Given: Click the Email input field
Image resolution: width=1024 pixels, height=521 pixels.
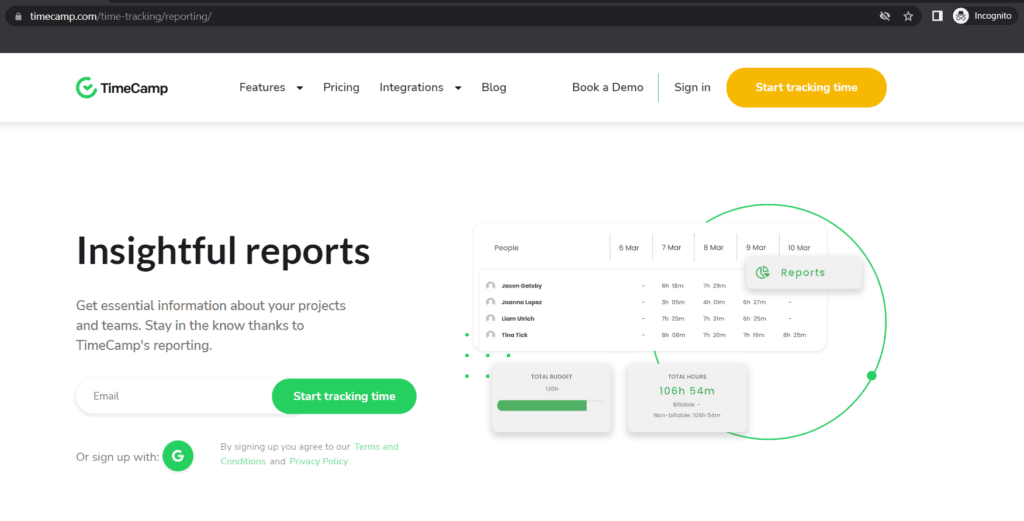Looking at the screenshot, I should pyautogui.click(x=175, y=396).
